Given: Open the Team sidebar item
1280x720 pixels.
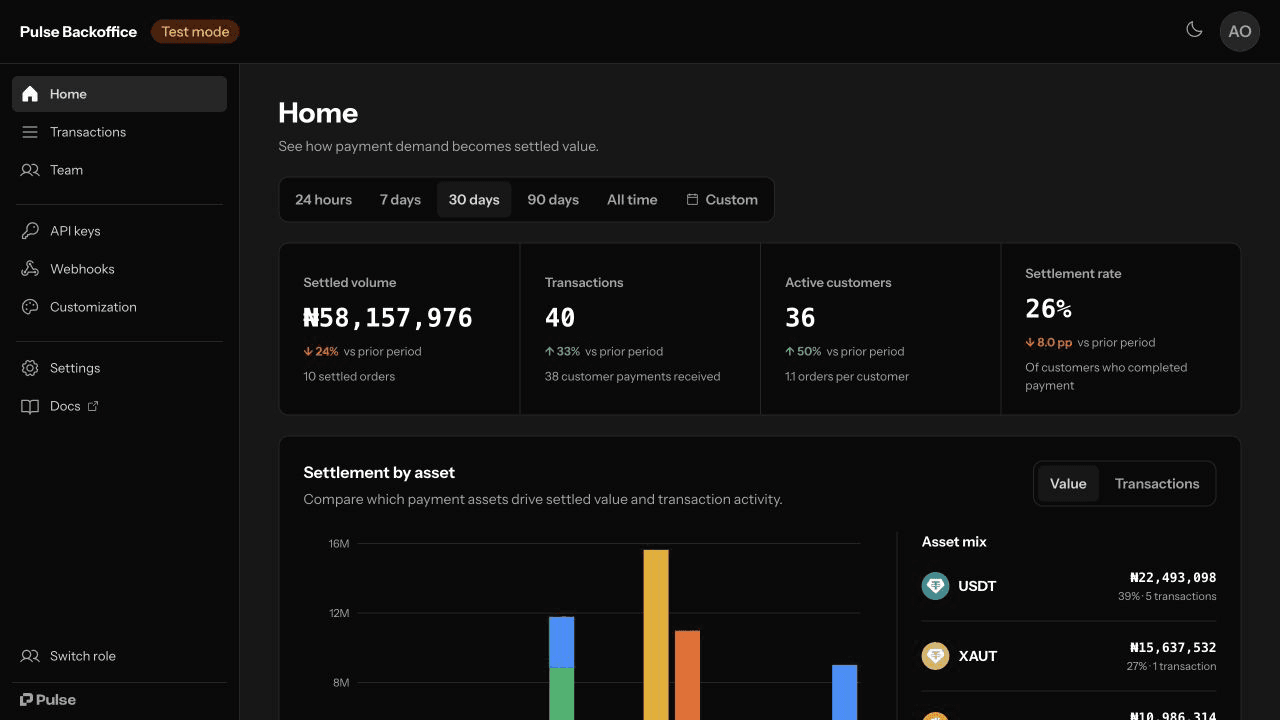Looking at the screenshot, I should (119, 170).
